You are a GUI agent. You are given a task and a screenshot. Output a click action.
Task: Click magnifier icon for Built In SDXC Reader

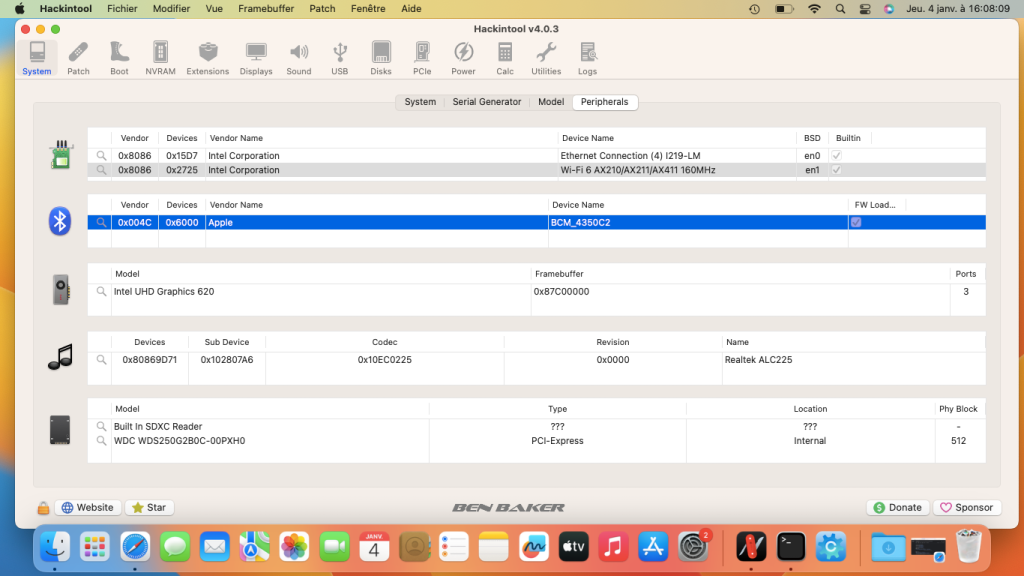point(101,426)
